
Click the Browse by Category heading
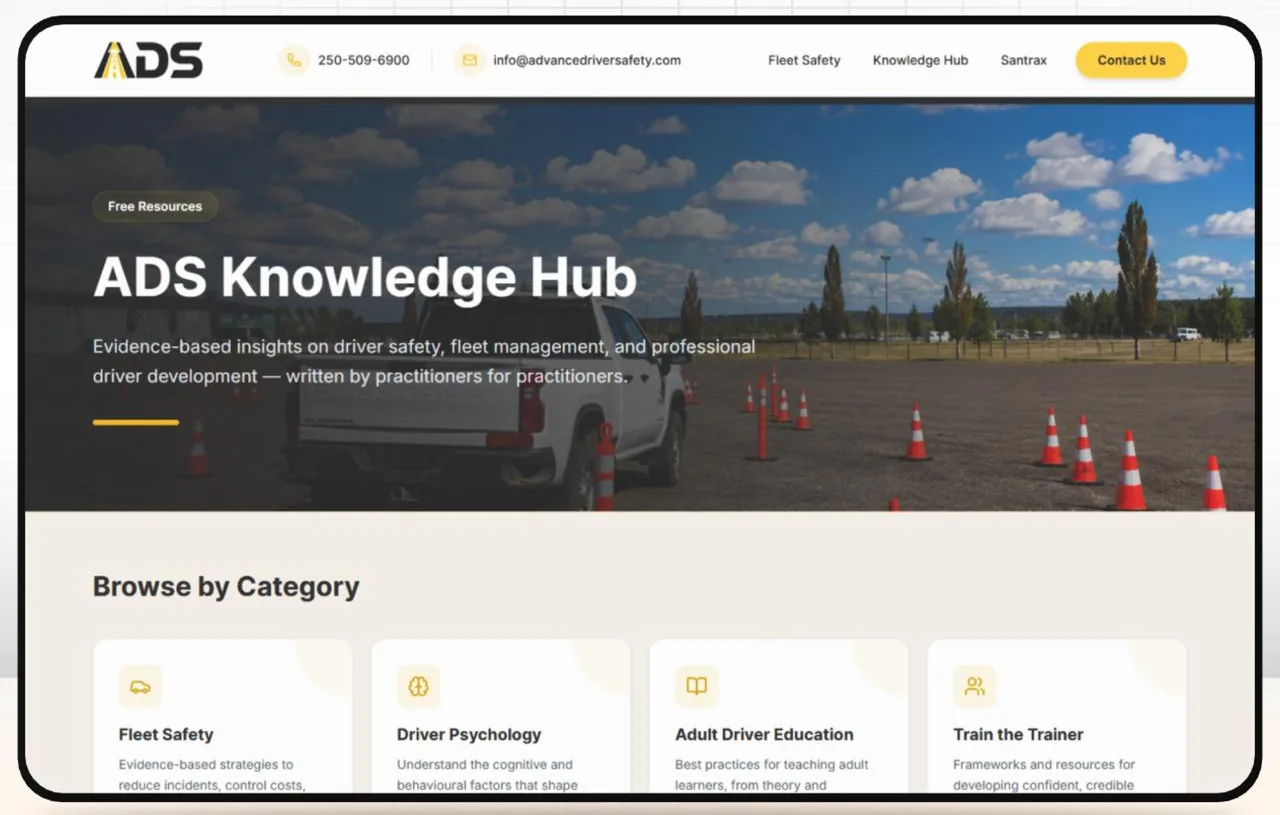click(226, 586)
